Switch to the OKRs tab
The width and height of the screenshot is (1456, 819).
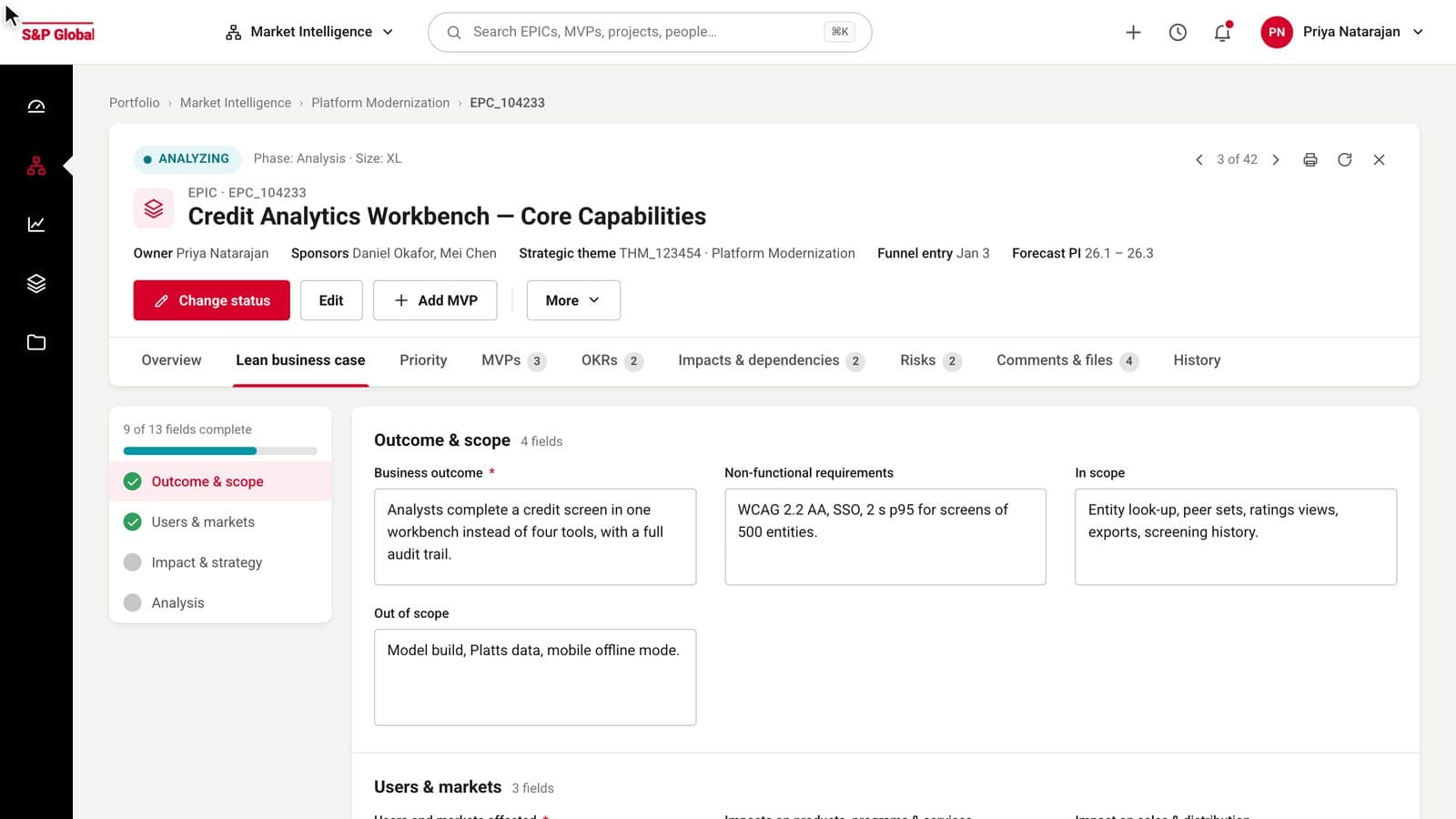(x=612, y=360)
